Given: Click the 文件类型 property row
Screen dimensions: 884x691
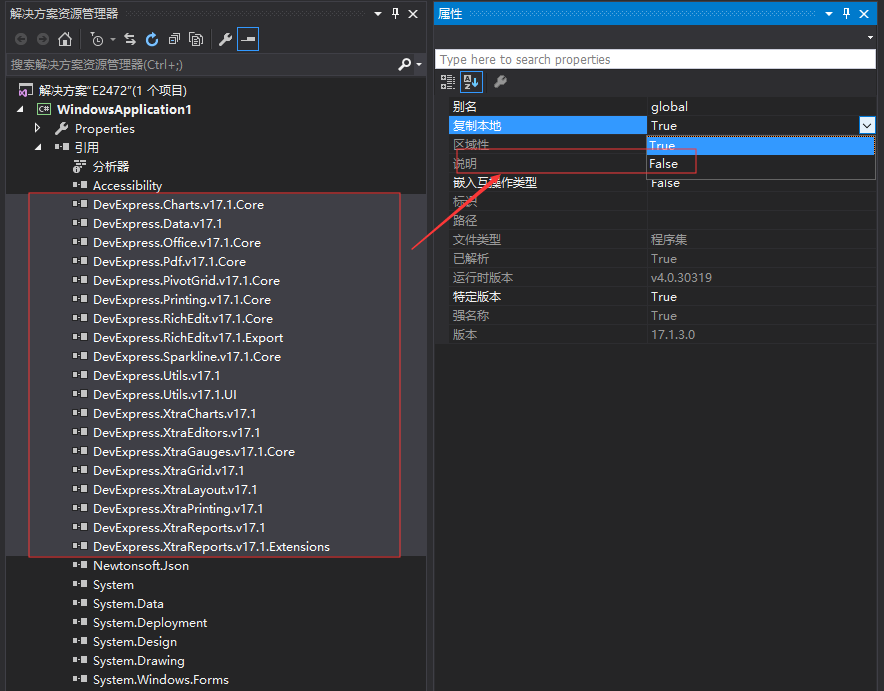Looking at the screenshot, I should tap(662, 240).
